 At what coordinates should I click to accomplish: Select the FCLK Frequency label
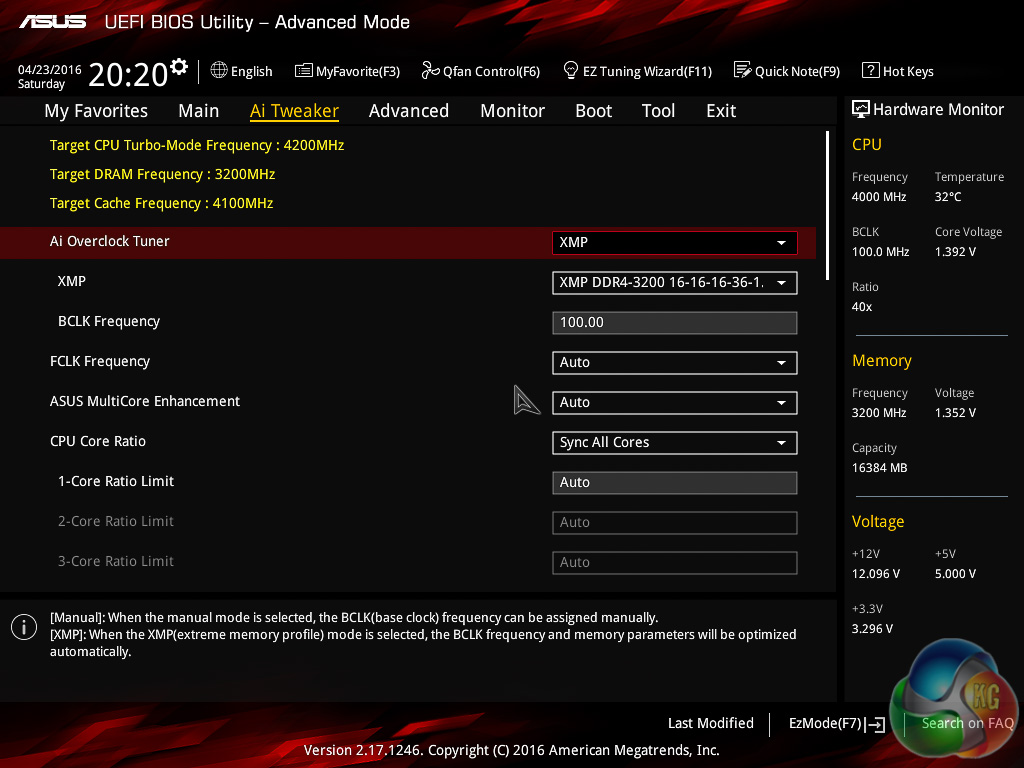click(x=100, y=361)
